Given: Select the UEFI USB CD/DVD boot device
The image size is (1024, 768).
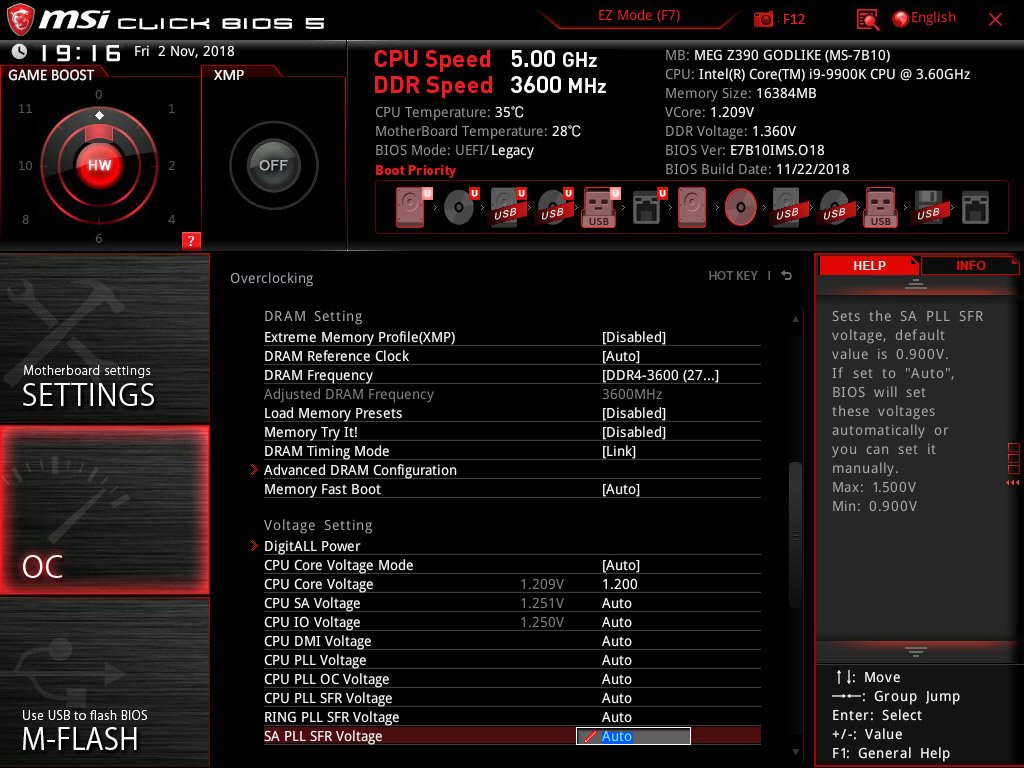Looking at the screenshot, I should coord(554,207).
